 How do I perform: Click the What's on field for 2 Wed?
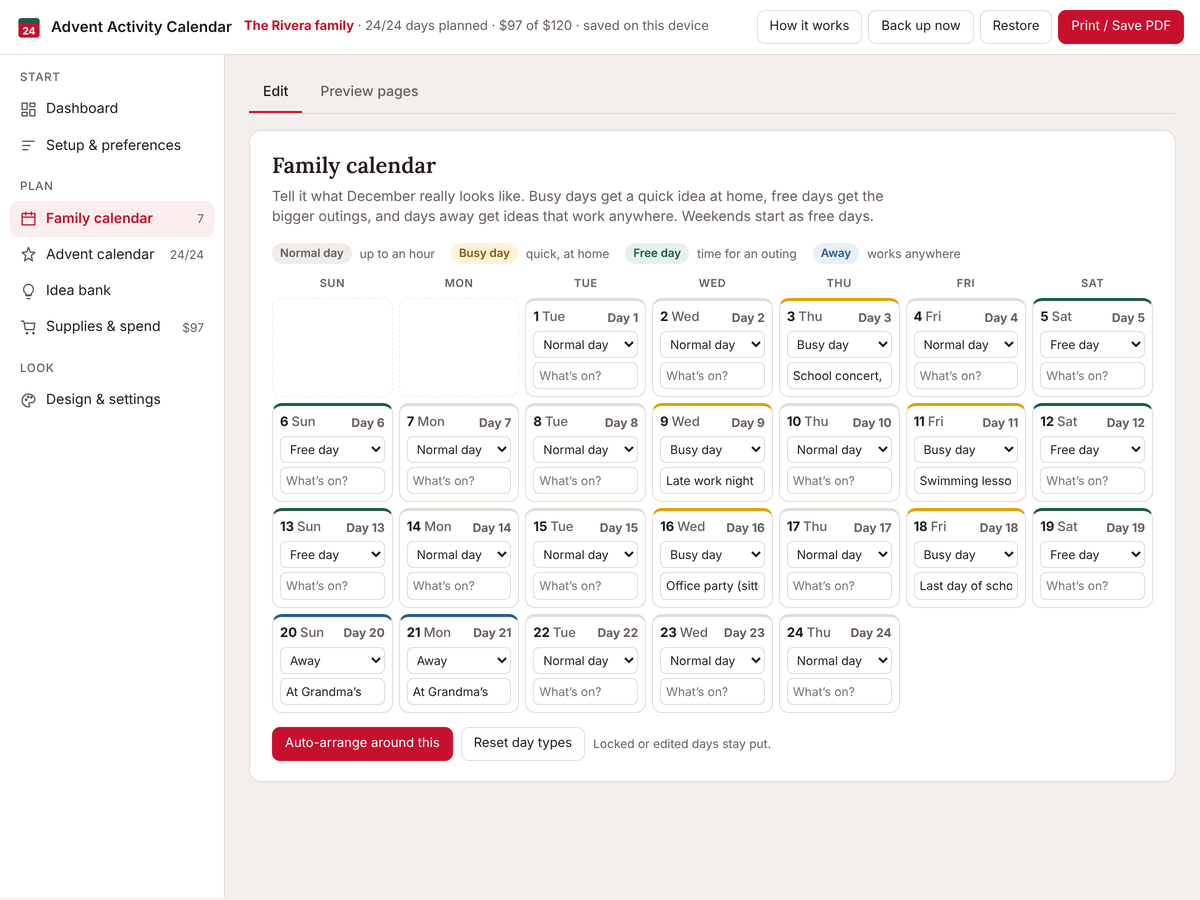coord(712,376)
